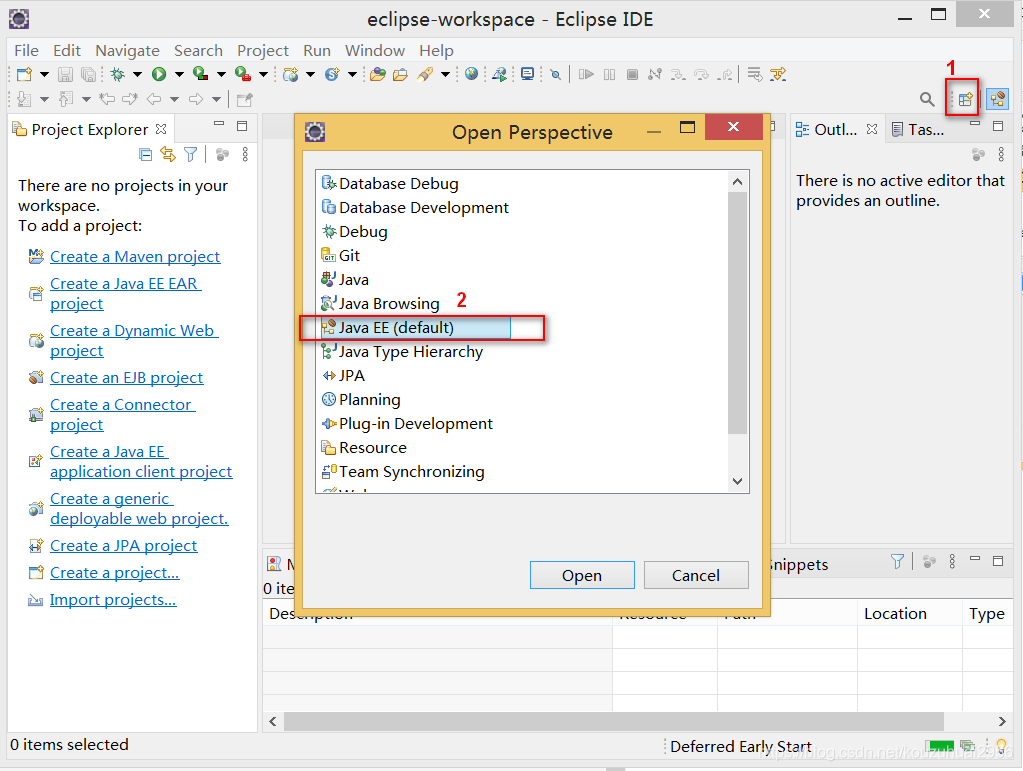The height and width of the screenshot is (771, 1023).
Task: Click Create a JPA project link
Action: click(x=123, y=546)
